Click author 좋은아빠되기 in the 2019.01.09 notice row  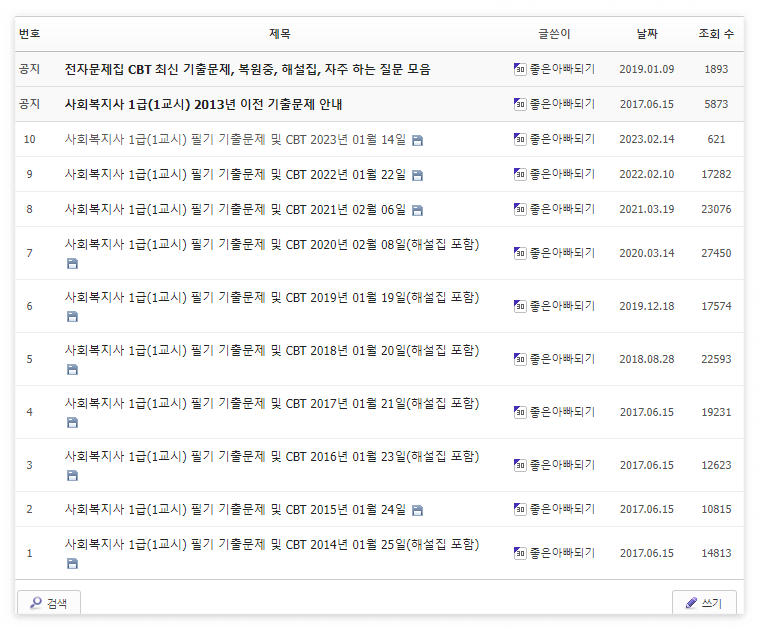pos(562,69)
